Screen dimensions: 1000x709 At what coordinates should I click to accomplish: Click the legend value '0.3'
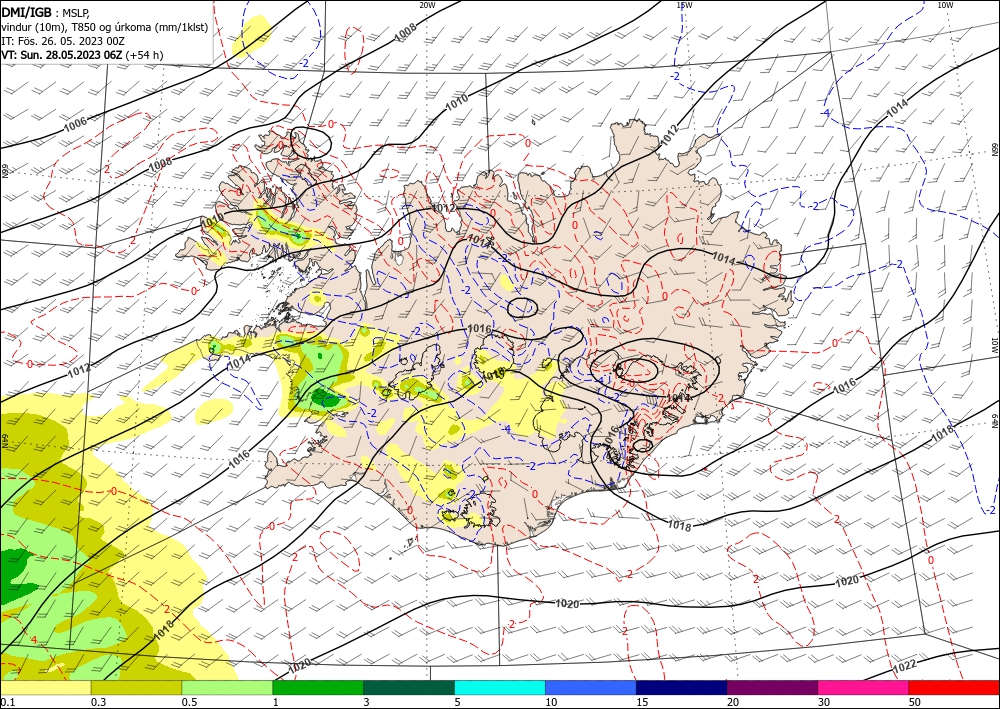click(x=98, y=702)
